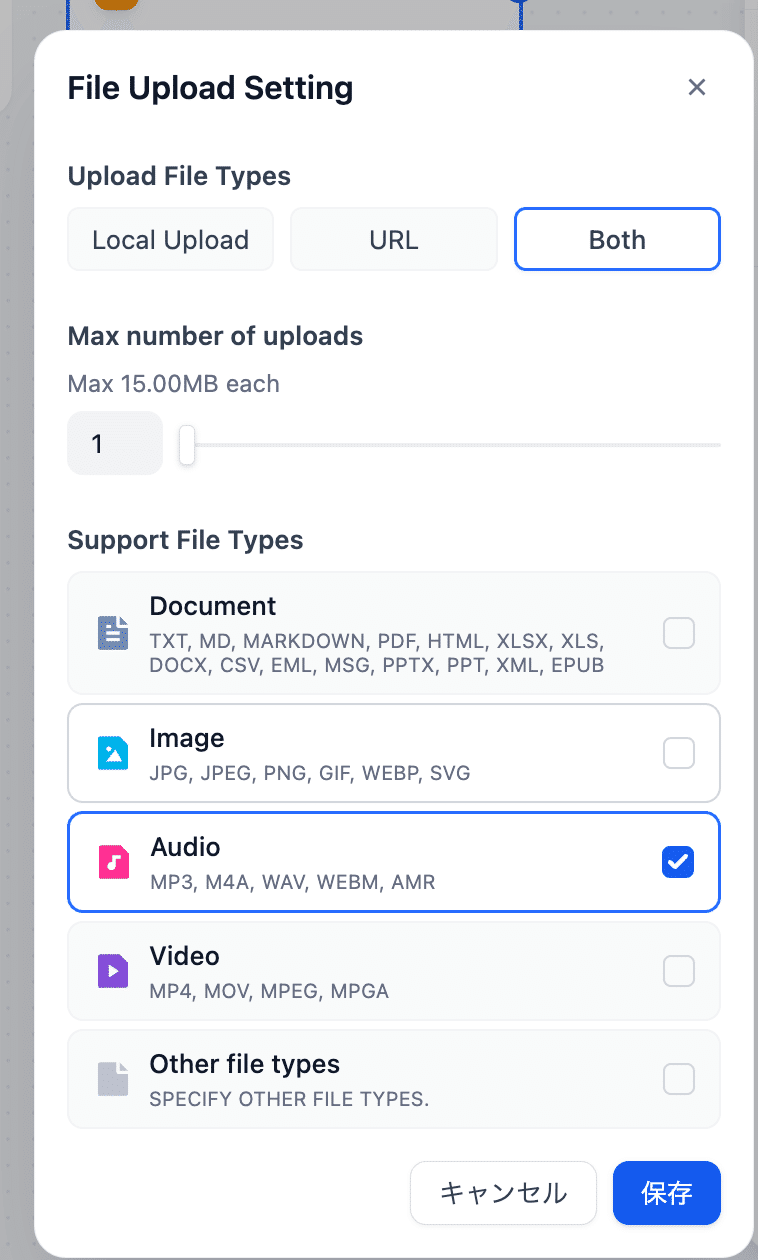Click the gray Other file types icon
The width and height of the screenshot is (758, 1260).
(113, 1079)
